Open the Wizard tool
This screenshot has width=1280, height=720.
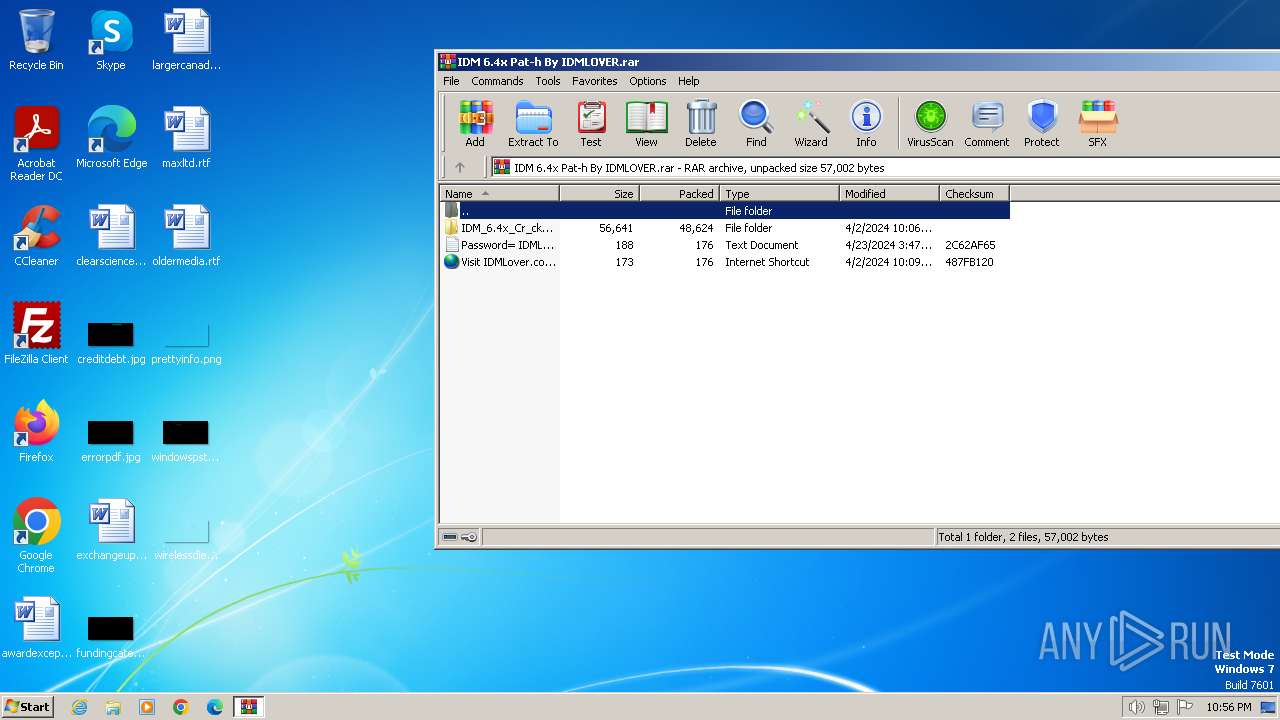pos(811,124)
